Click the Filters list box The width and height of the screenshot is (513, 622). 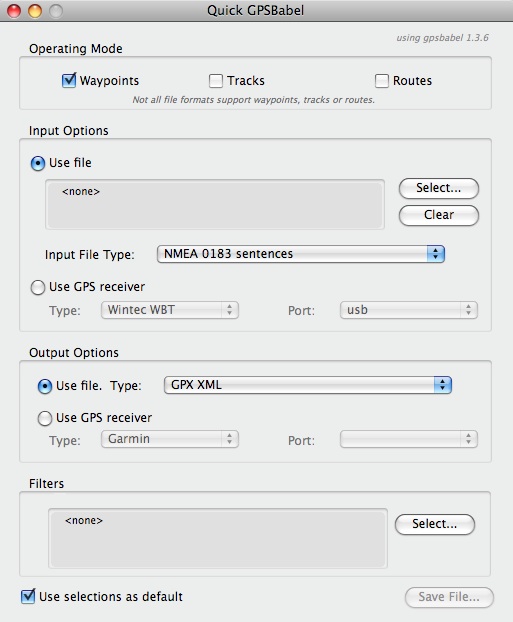[218, 538]
